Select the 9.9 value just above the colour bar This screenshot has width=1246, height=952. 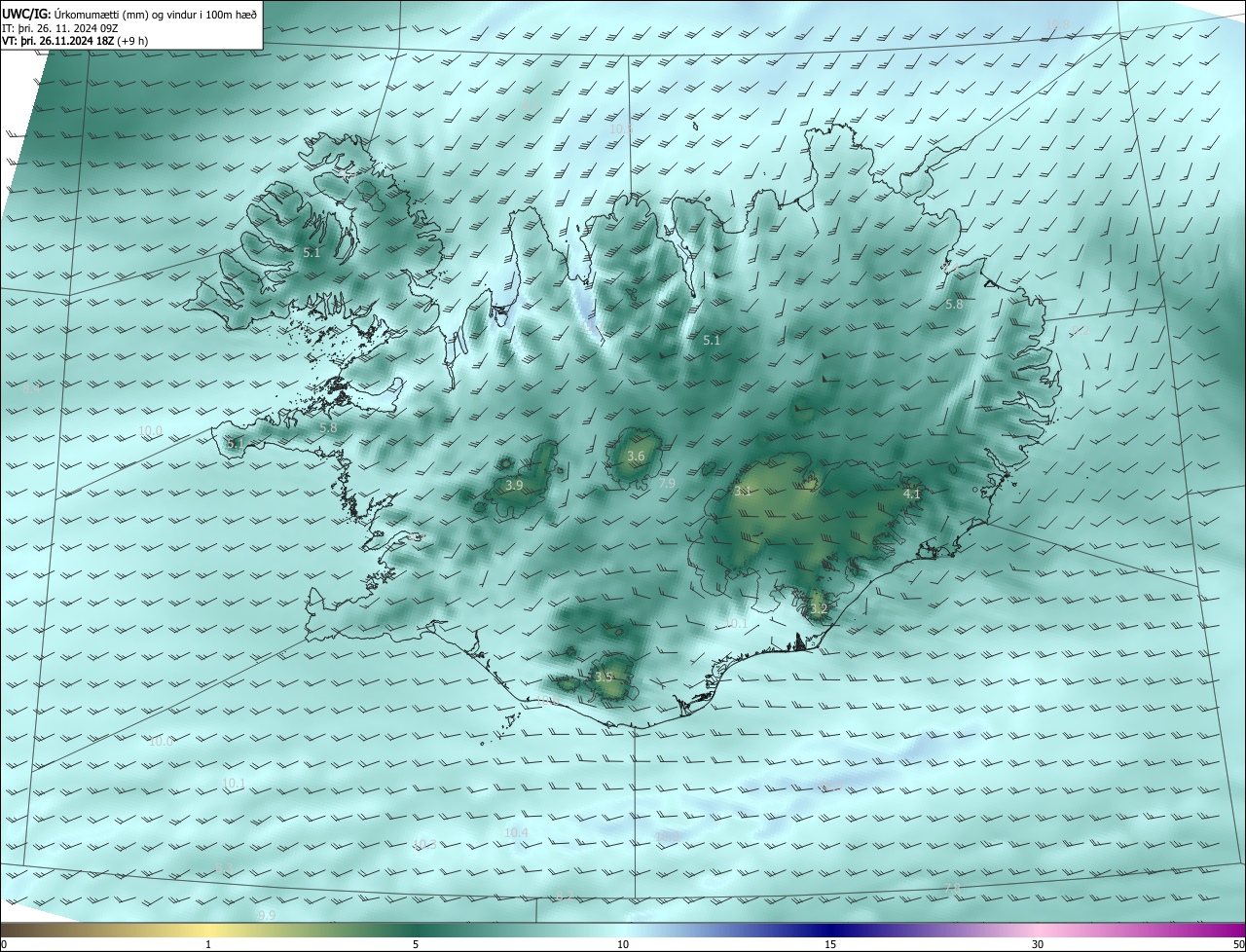[x=266, y=916]
